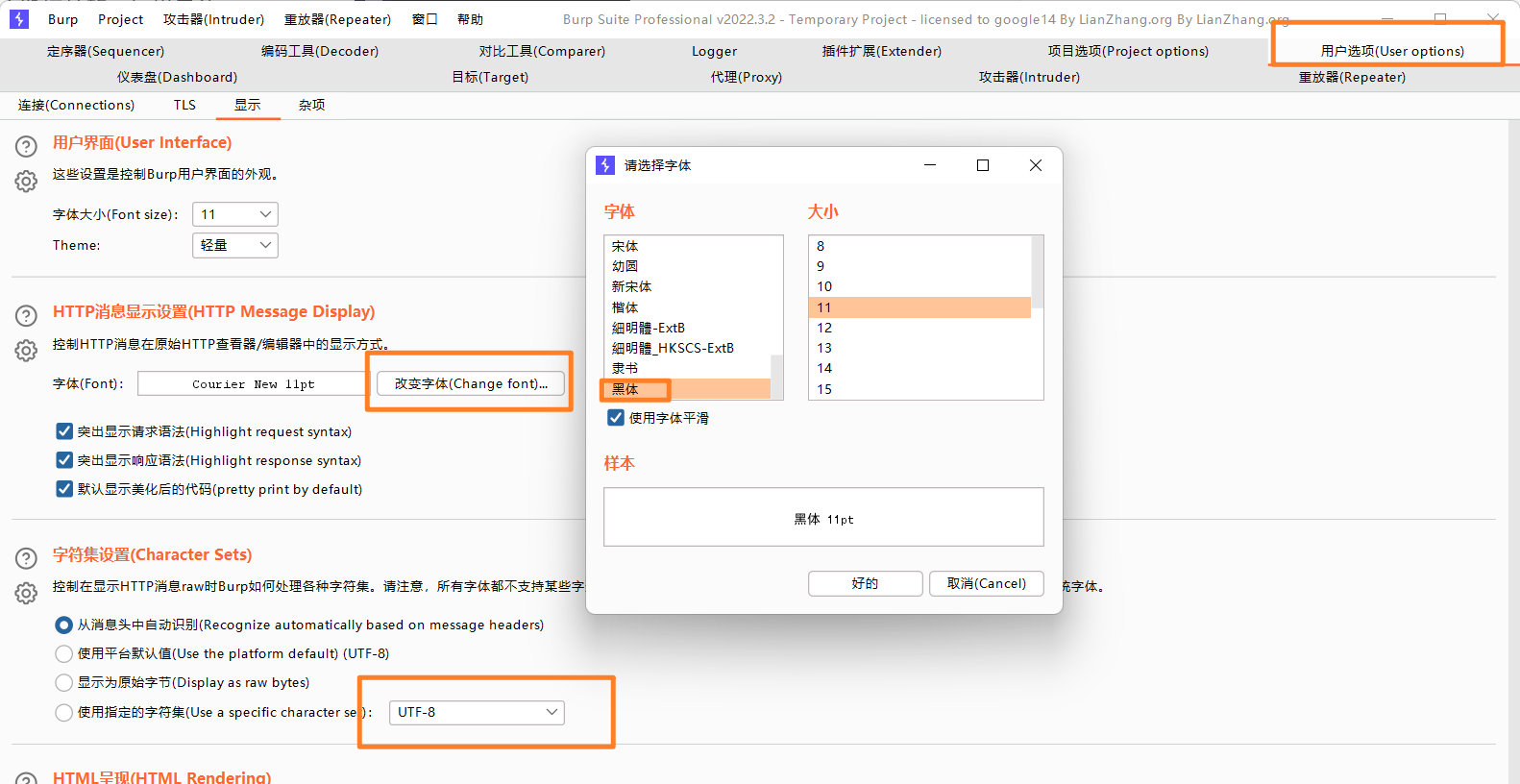Image resolution: width=1520 pixels, height=784 pixels.
Task: Open help for Character Sets section
Action: point(26,558)
